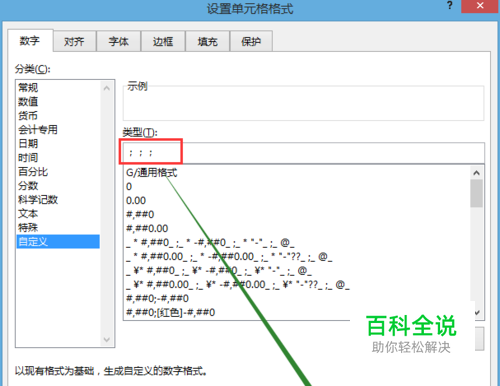The image size is (500, 386).
Task: Open the 填充 tab
Action: (207, 41)
